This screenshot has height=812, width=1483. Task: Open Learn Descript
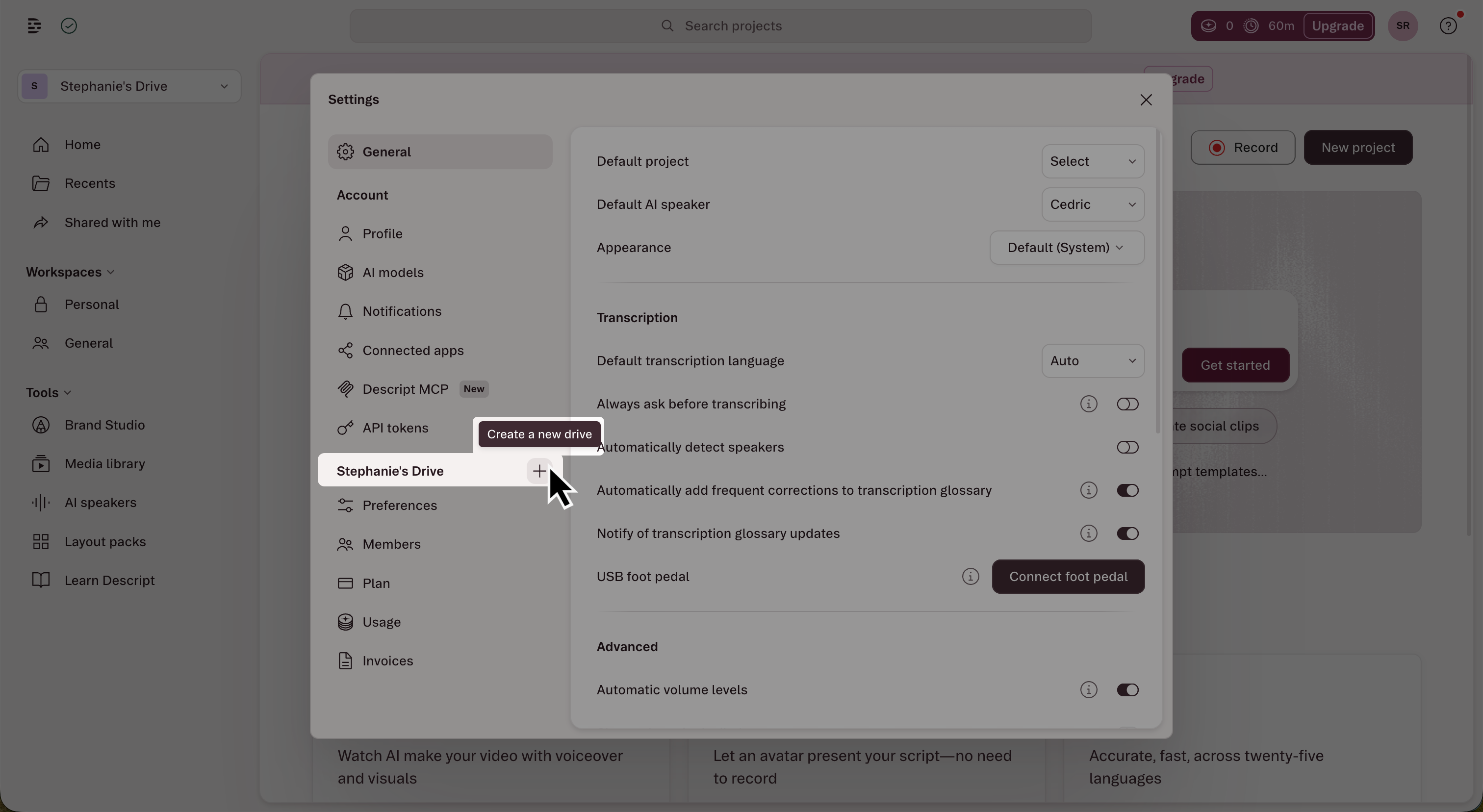pyautogui.click(x=129, y=581)
